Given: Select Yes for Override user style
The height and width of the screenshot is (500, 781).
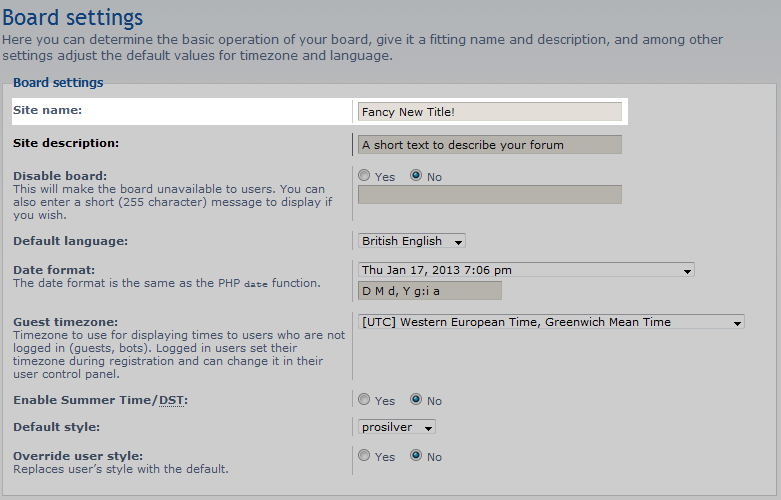Looking at the screenshot, I should [365, 456].
